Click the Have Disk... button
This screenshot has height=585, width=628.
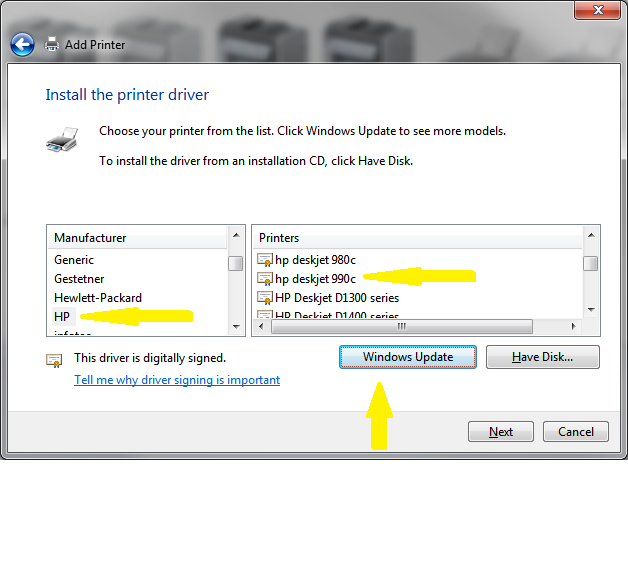pyautogui.click(x=543, y=357)
